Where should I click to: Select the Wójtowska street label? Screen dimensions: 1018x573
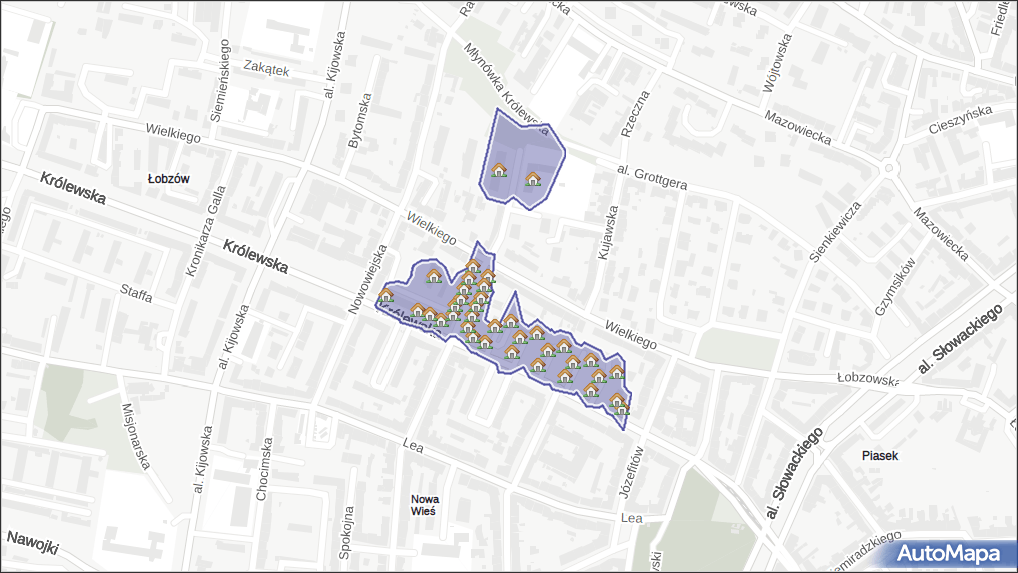(x=777, y=63)
